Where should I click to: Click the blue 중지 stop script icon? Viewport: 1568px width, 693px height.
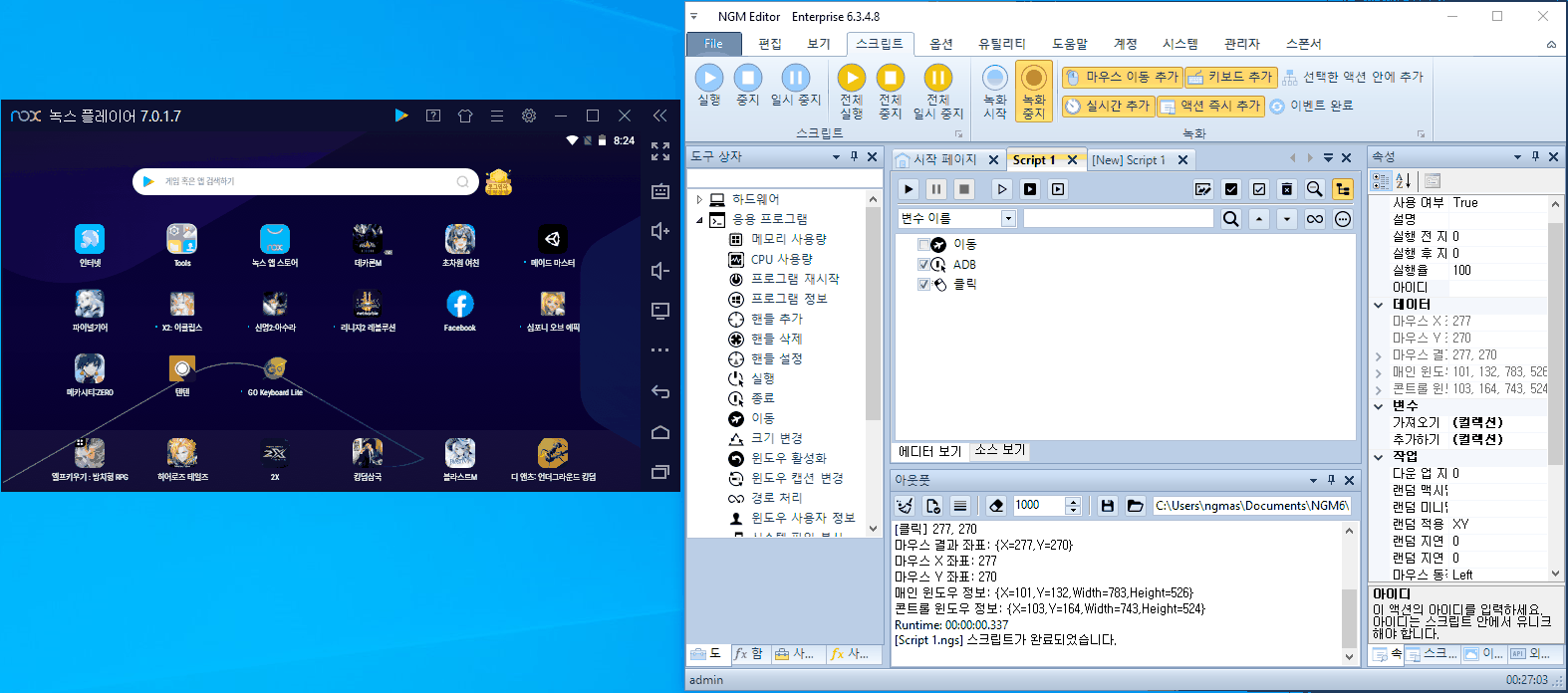(x=748, y=78)
